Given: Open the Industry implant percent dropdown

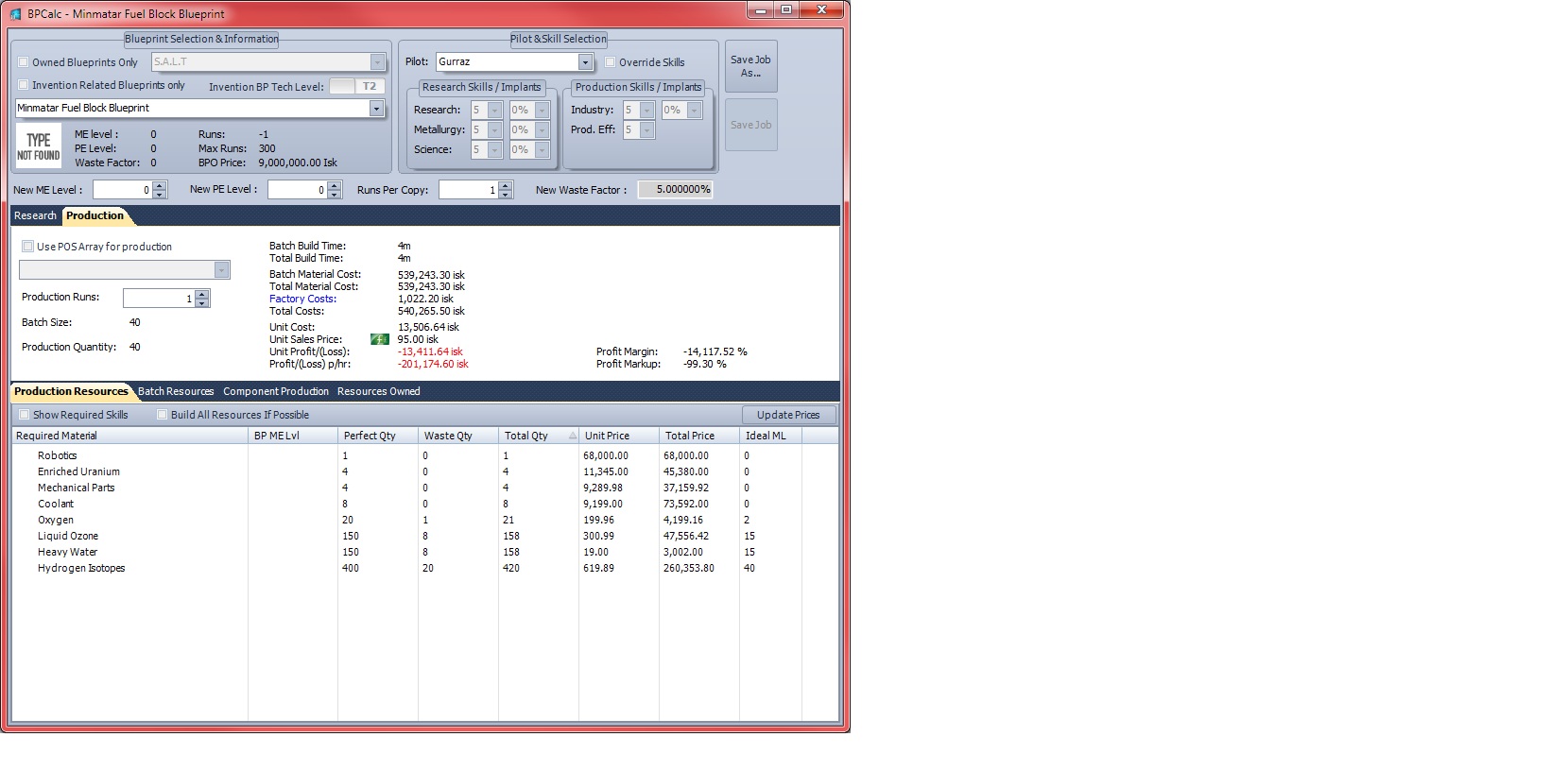Looking at the screenshot, I should coord(695,111).
